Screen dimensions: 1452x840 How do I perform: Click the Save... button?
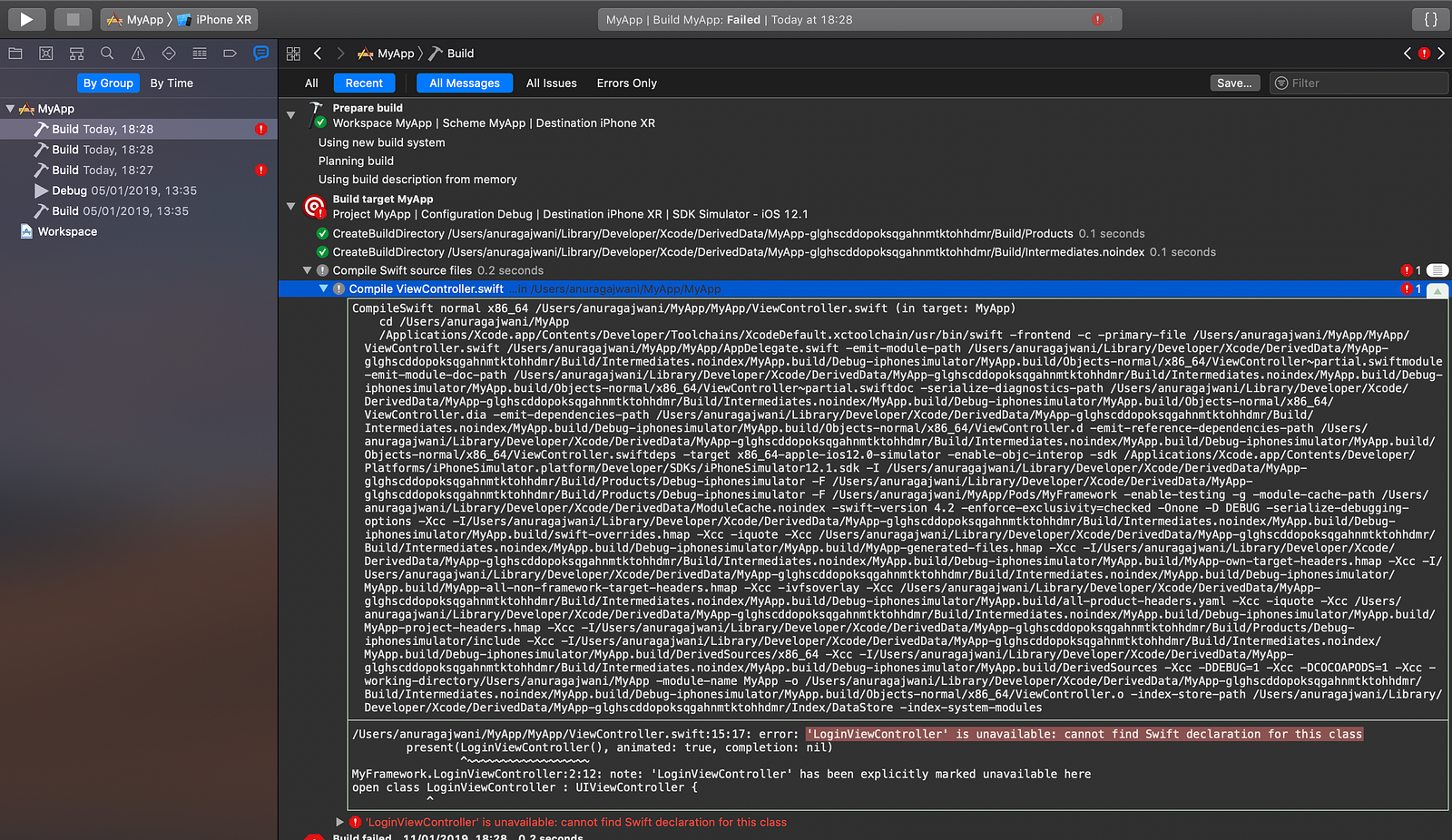point(1234,83)
